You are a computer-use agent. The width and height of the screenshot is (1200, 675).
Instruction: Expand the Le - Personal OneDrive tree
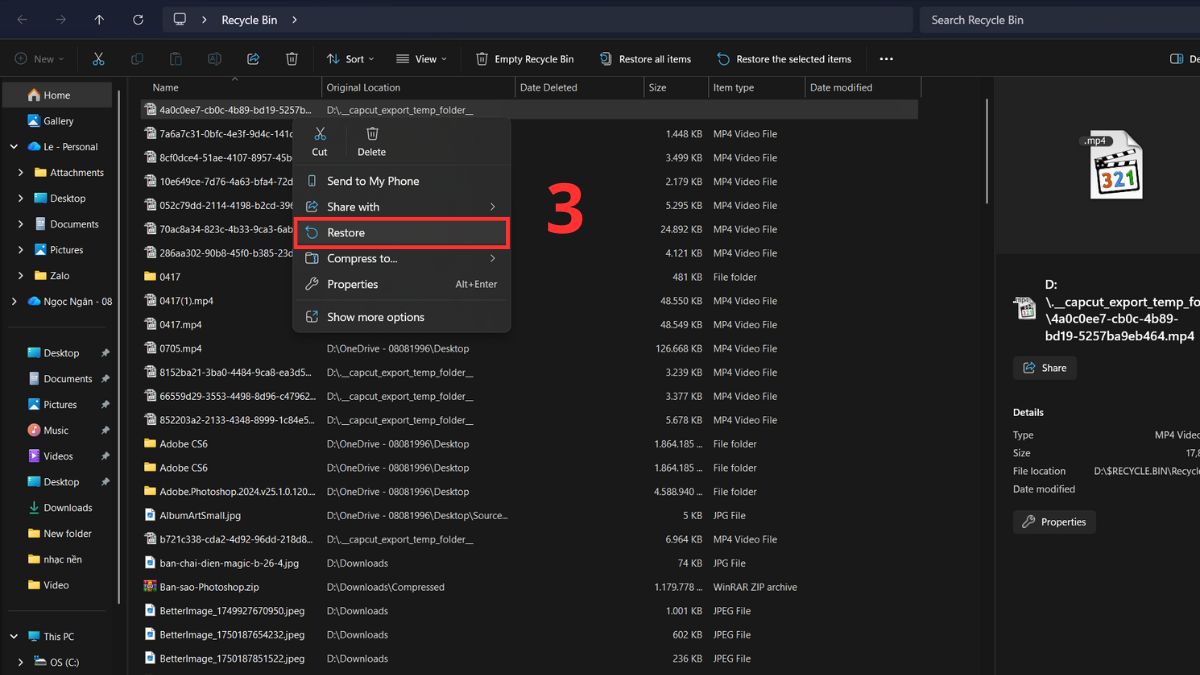(x=14, y=147)
